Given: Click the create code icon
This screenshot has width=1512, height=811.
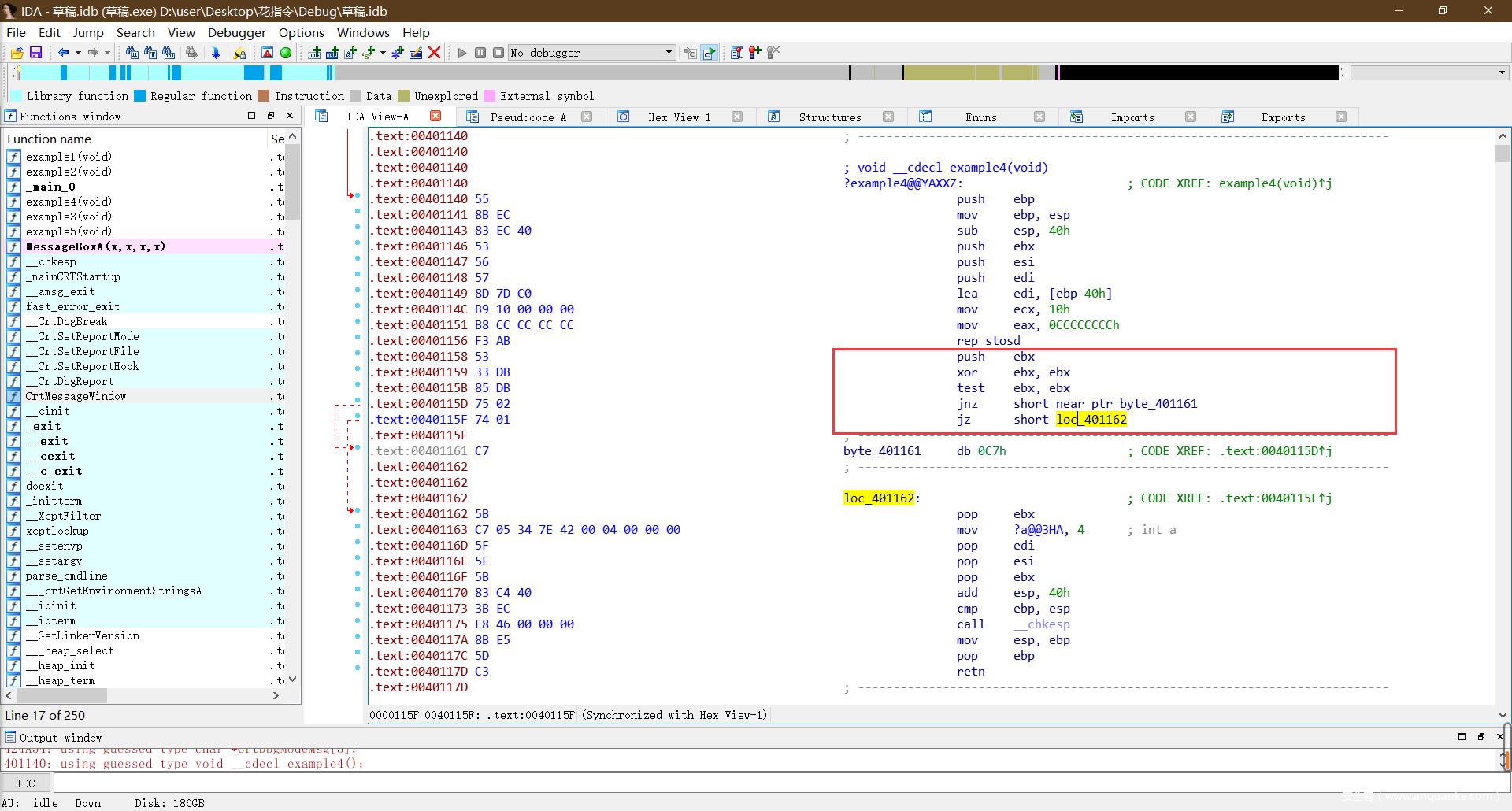Looking at the screenshot, I should 314,53.
